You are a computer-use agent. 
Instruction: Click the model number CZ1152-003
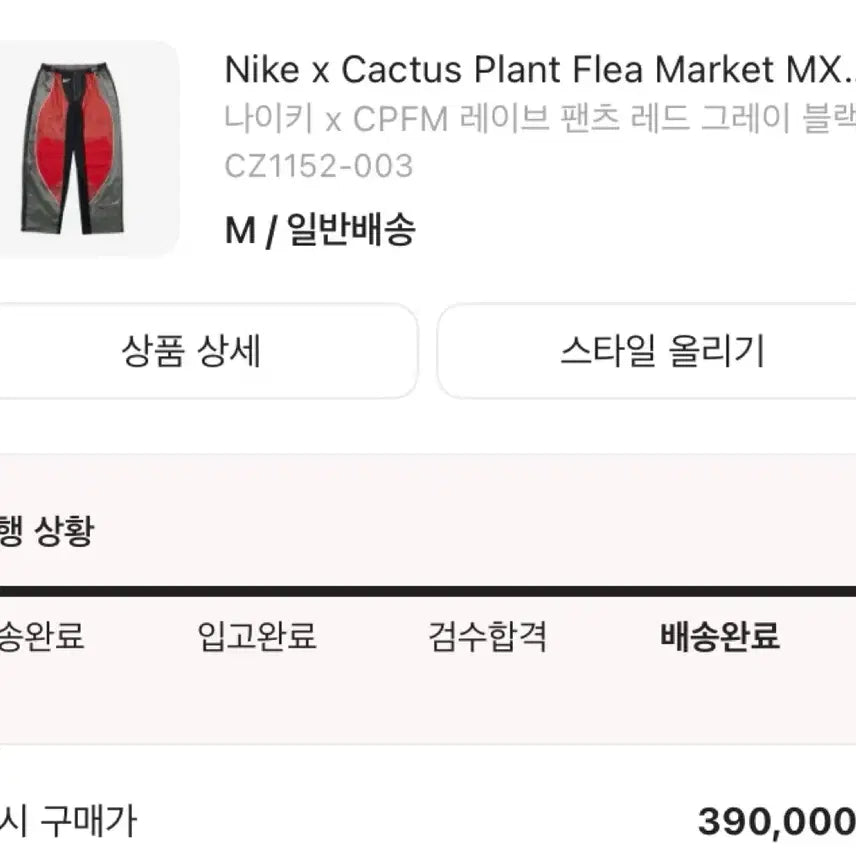319,166
